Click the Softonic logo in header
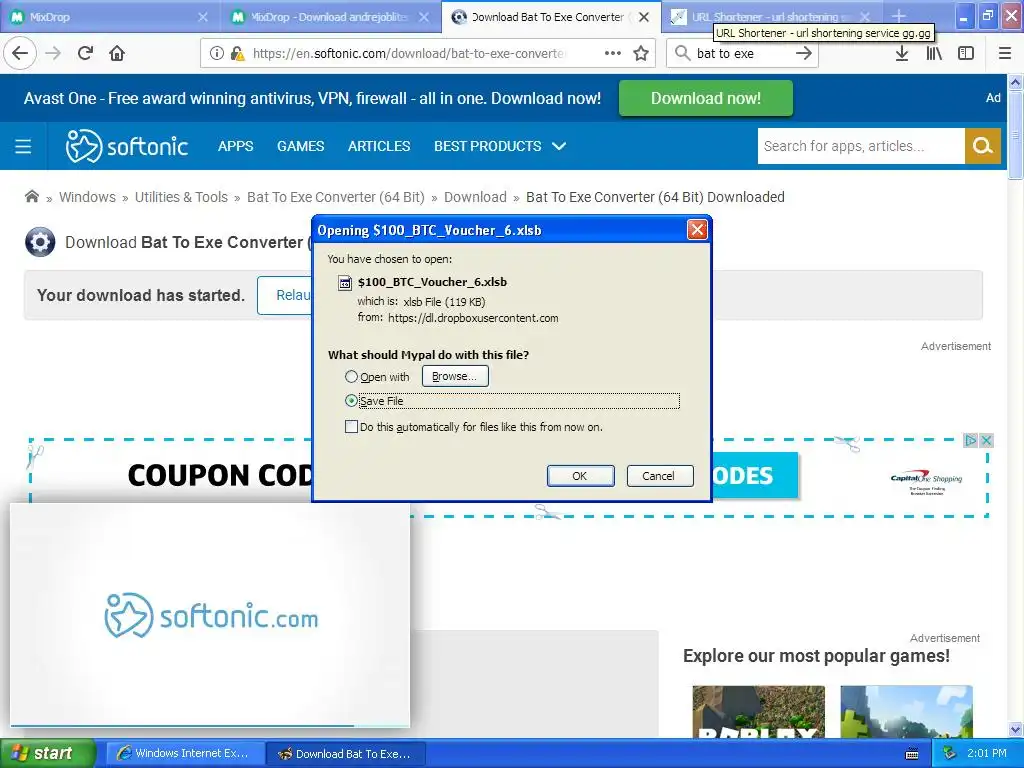 pos(127,146)
